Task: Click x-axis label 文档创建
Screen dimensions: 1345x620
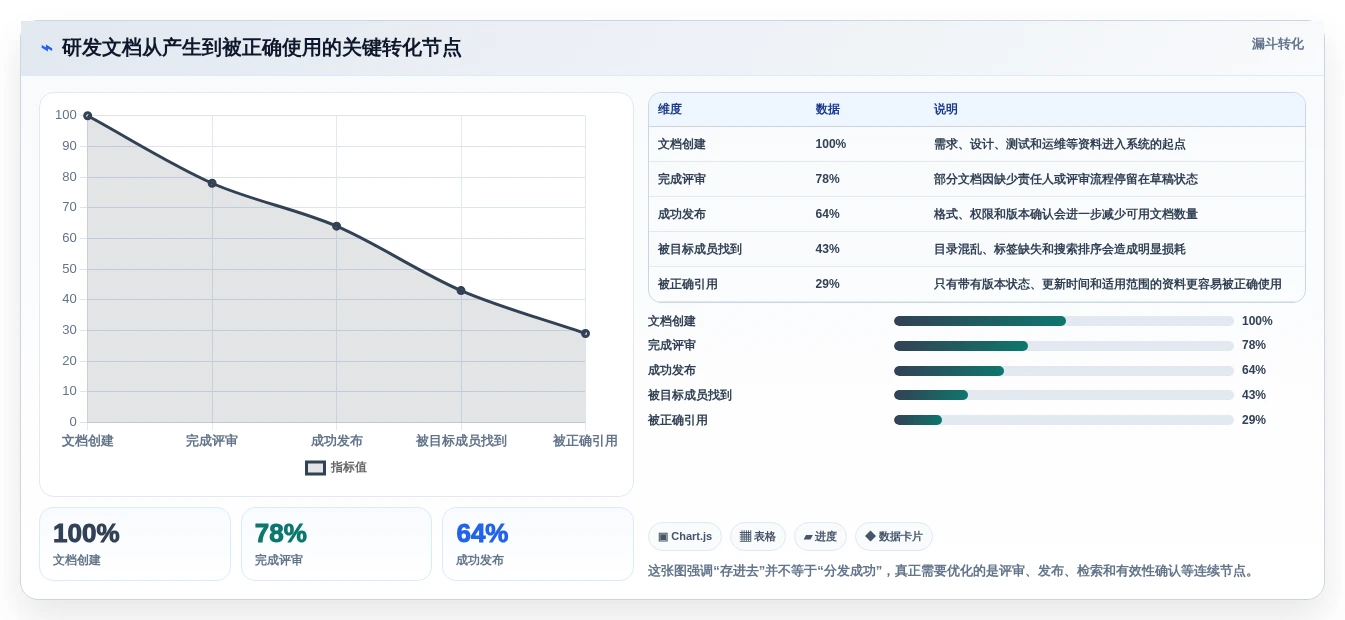Action: pyautogui.click(x=88, y=441)
